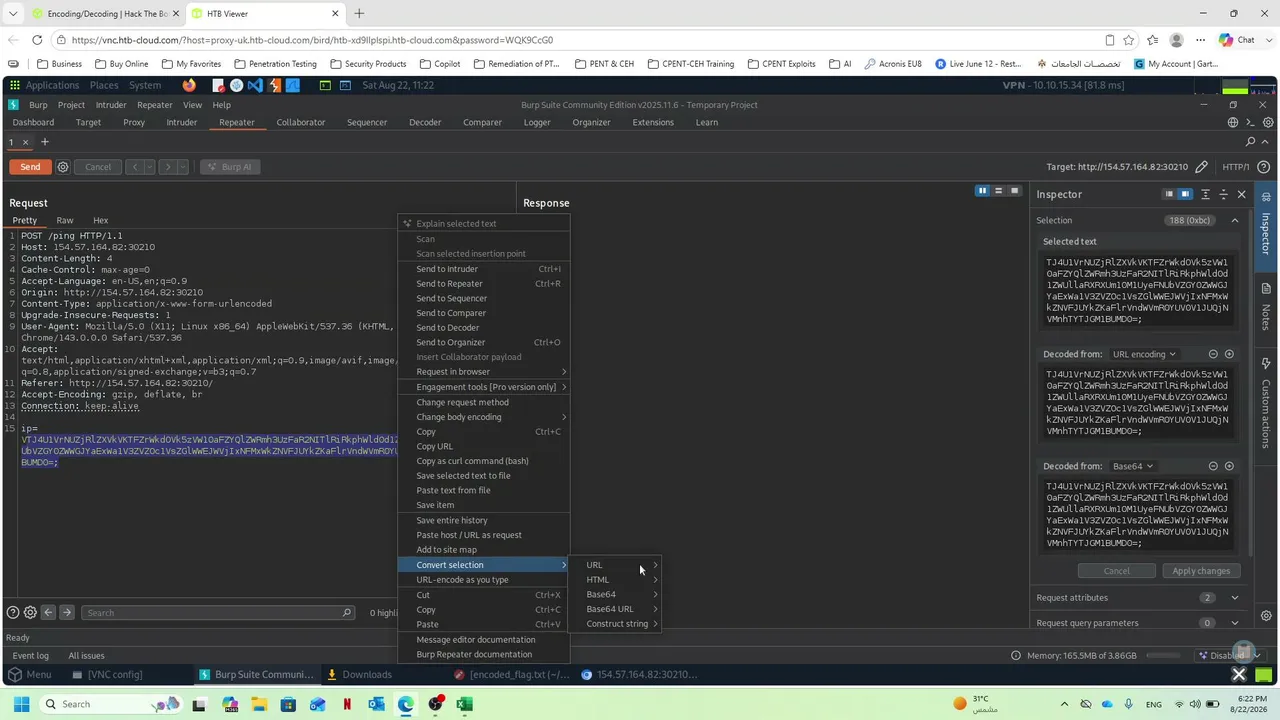This screenshot has height=720, width=1280.
Task: Open the URL encoding decode type dropdown
Action: click(1144, 354)
